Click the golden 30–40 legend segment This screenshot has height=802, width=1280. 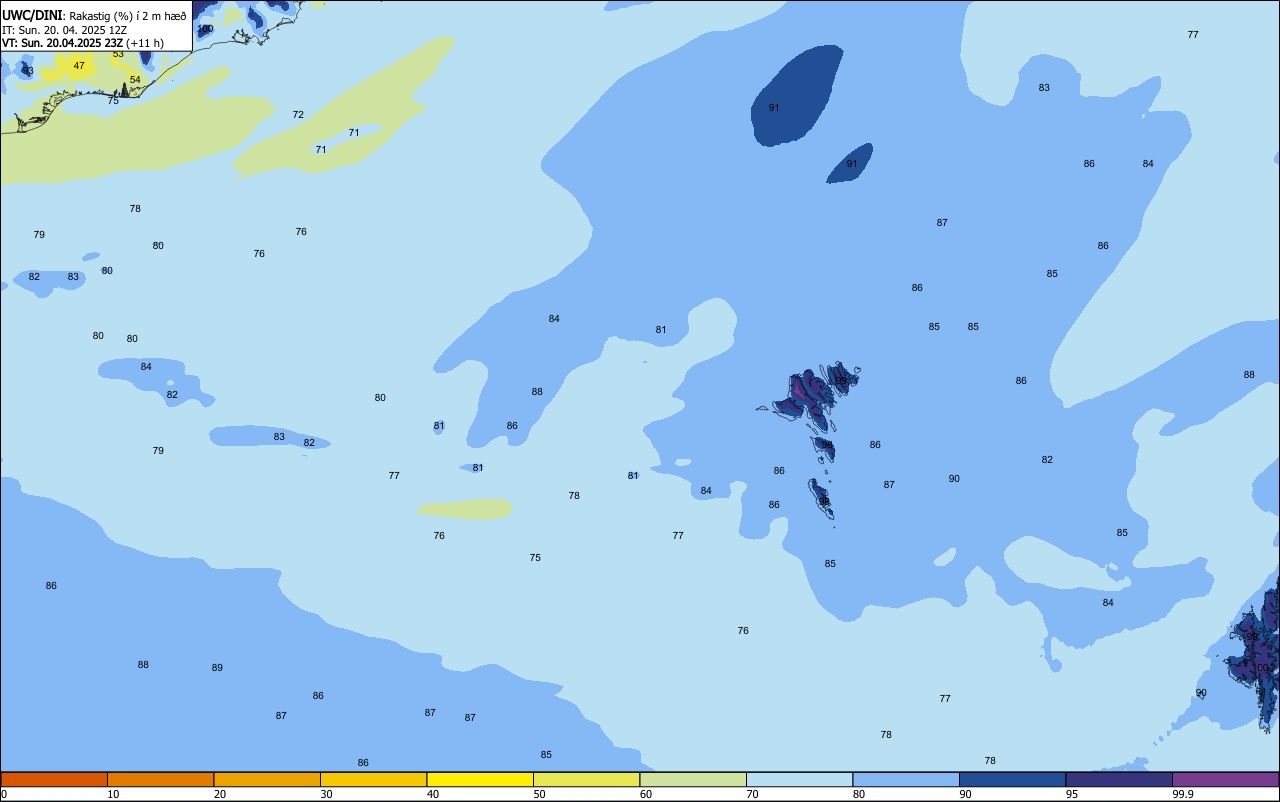point(373,779)
